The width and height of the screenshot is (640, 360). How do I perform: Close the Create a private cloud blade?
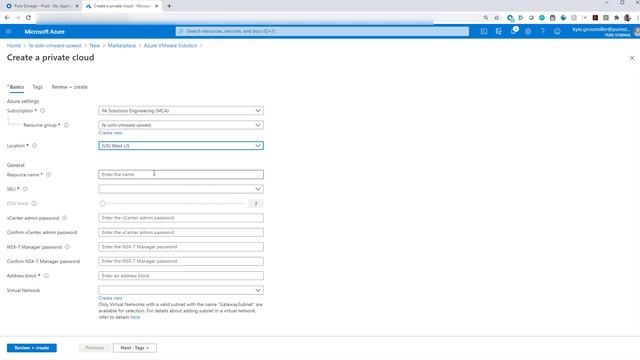pyautogui.click(x=632, y=58)
